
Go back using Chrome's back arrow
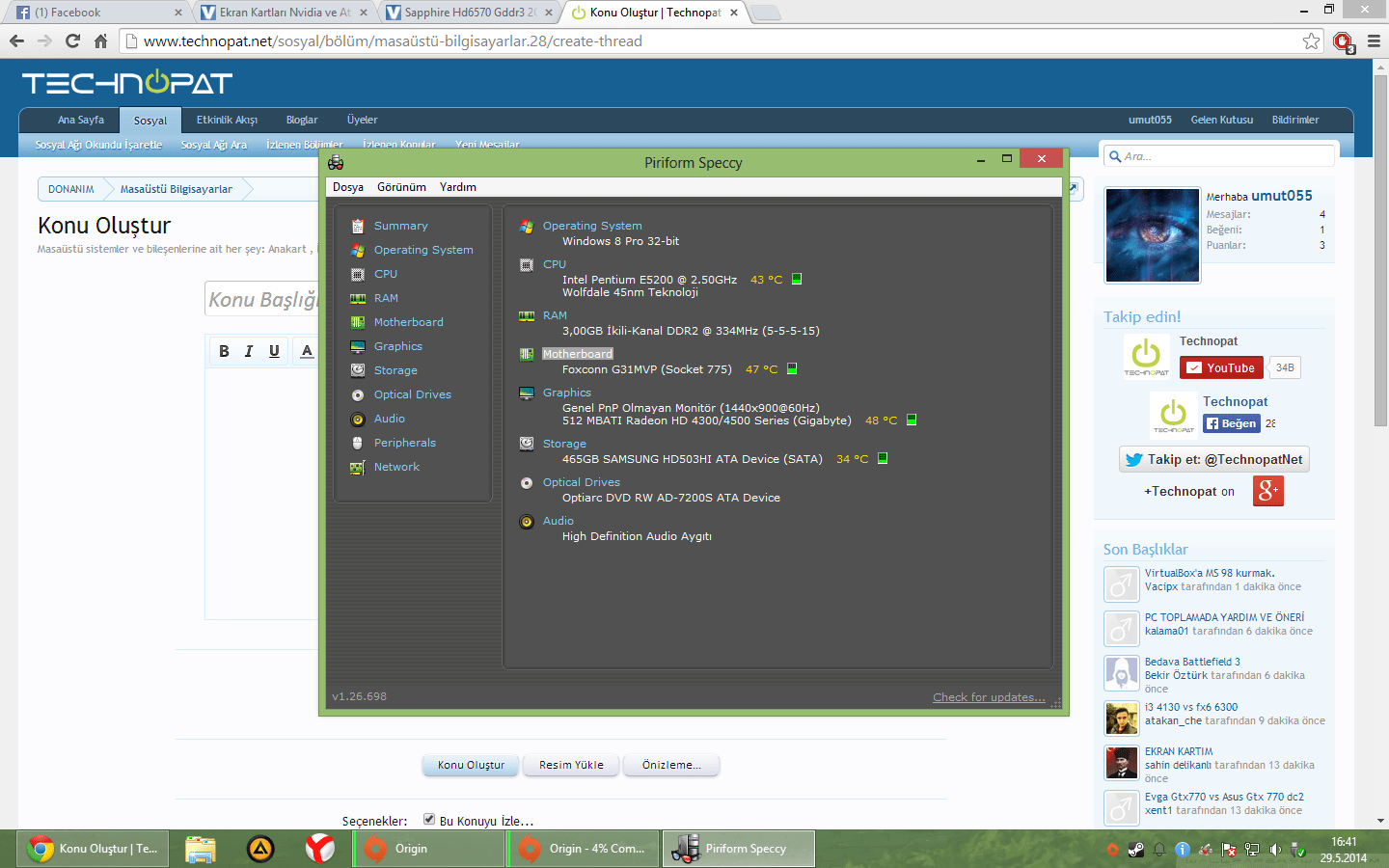[16, 41]
